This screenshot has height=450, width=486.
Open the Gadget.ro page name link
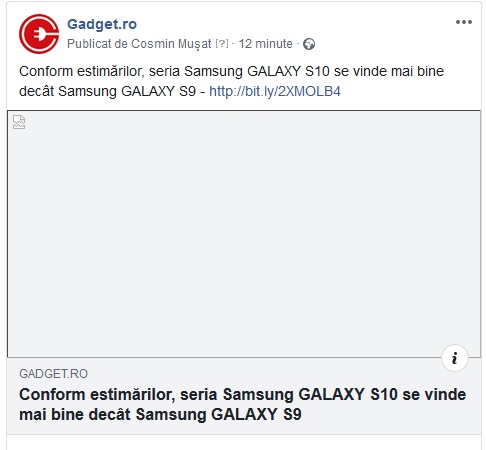102,24
